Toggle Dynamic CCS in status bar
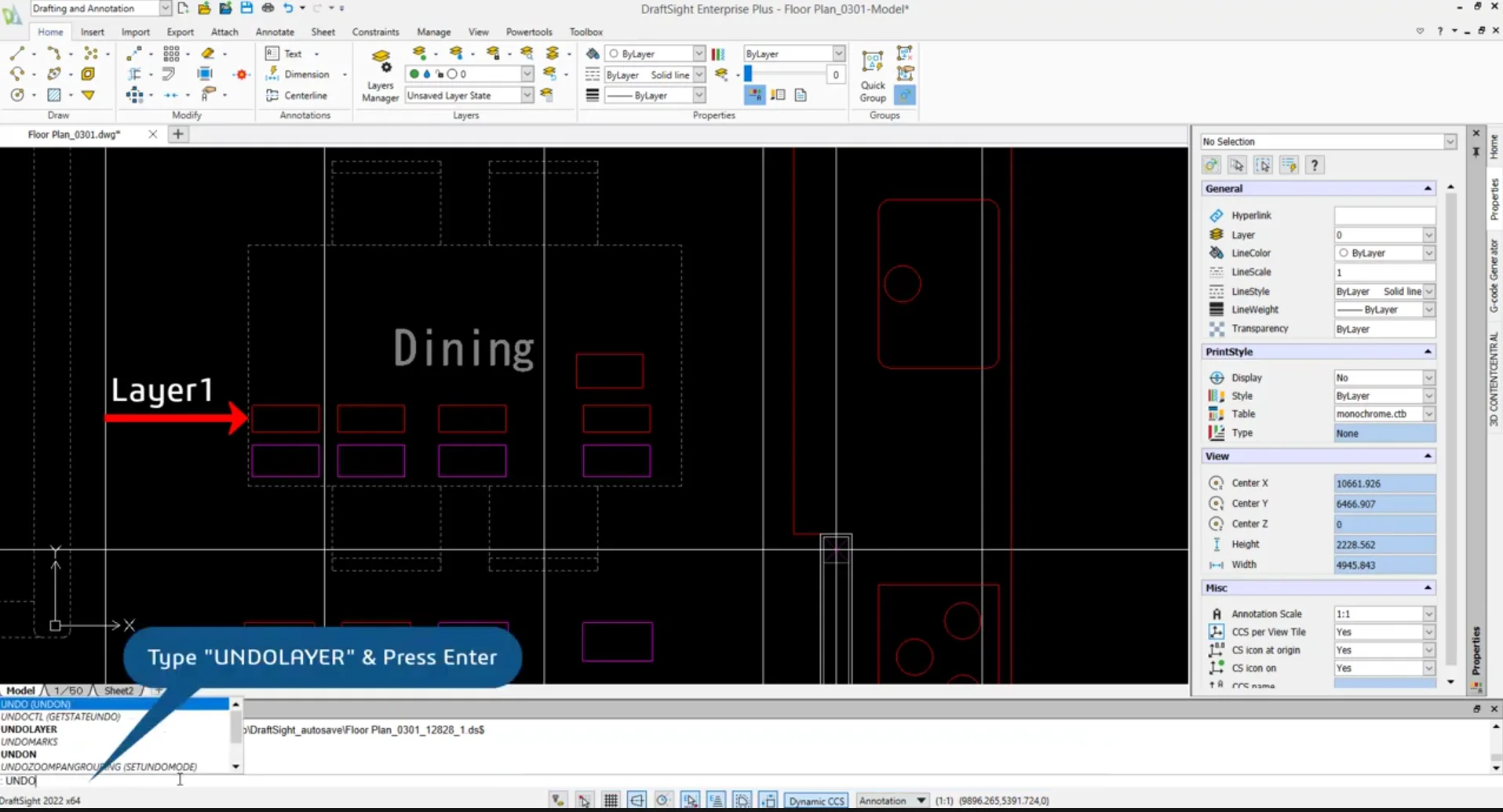The width and height of the screenshot is (1503, 812). coord(816,800)
